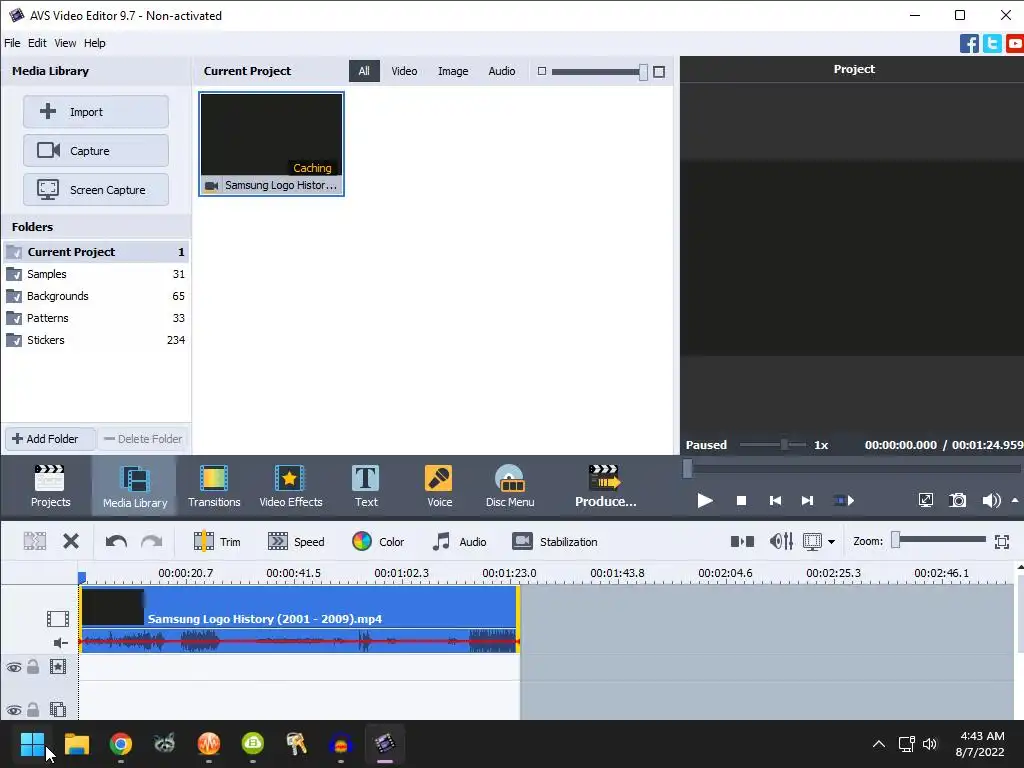This screenshot has height=768, width=1024.
Task: Select the Backgrounds folder
Action: (x=95, y=296)
